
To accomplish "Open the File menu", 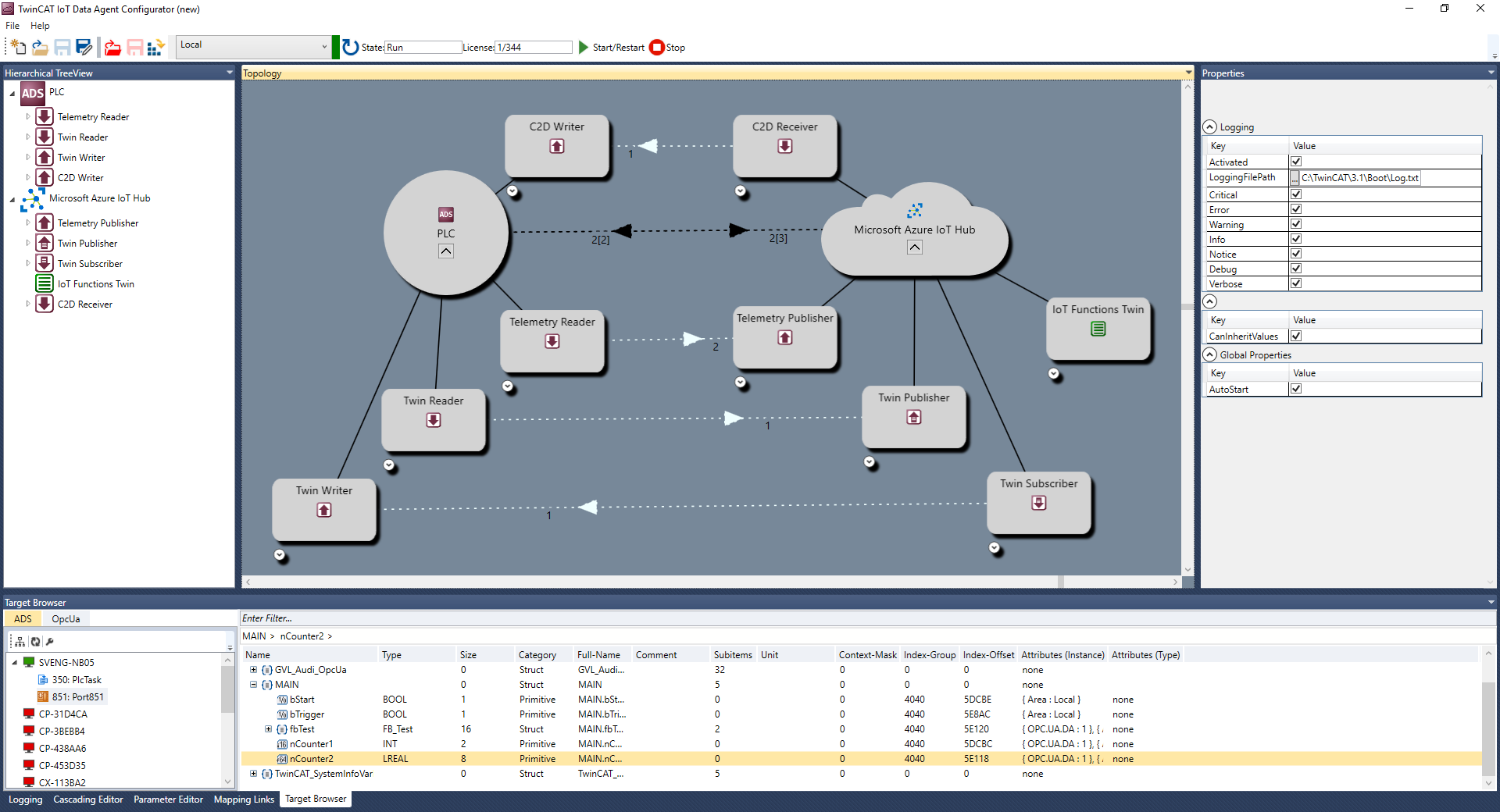I will (12, 26).
